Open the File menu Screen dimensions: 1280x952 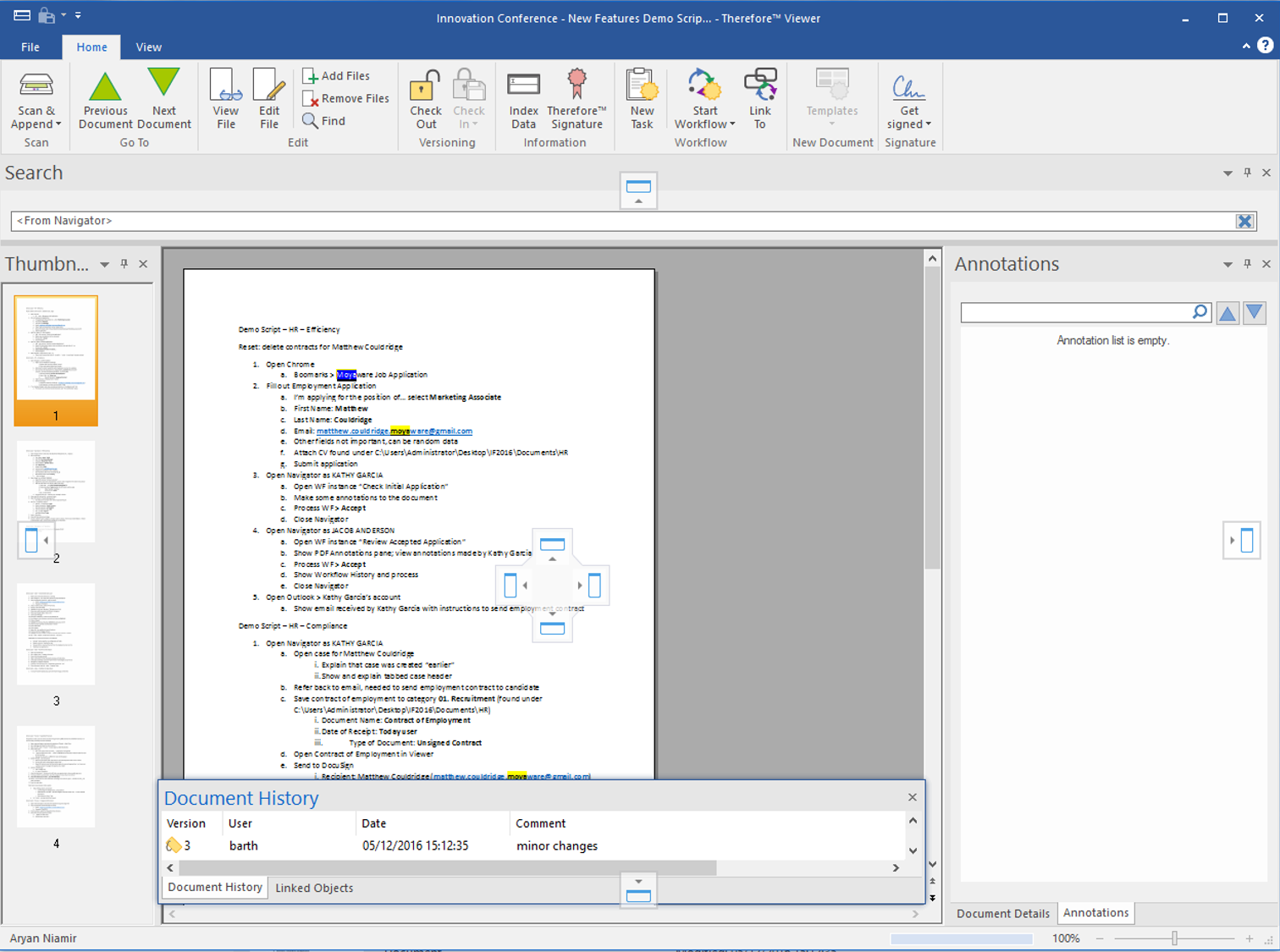tap(30, 47)
